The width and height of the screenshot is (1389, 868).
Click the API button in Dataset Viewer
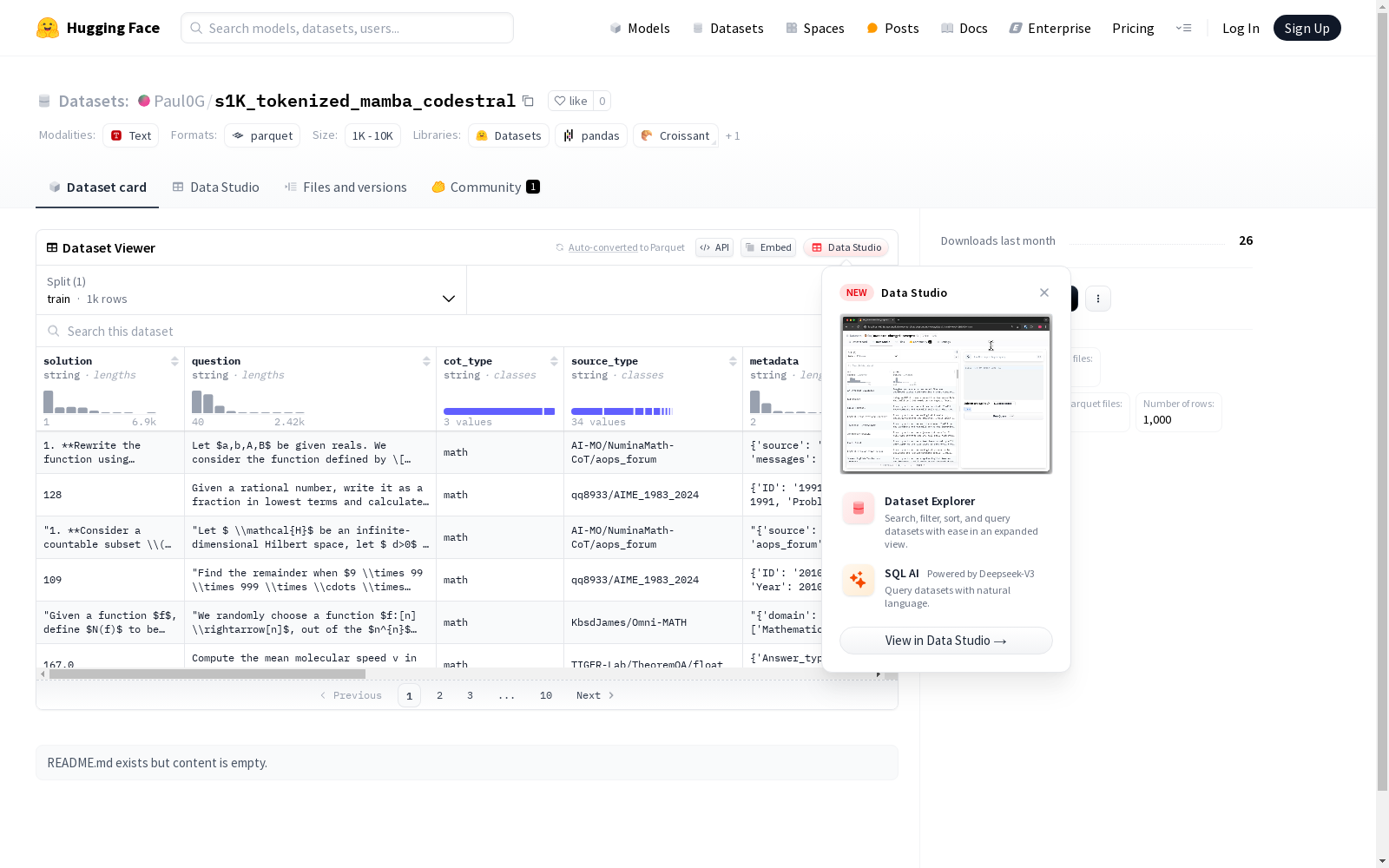tap(714, 247)
